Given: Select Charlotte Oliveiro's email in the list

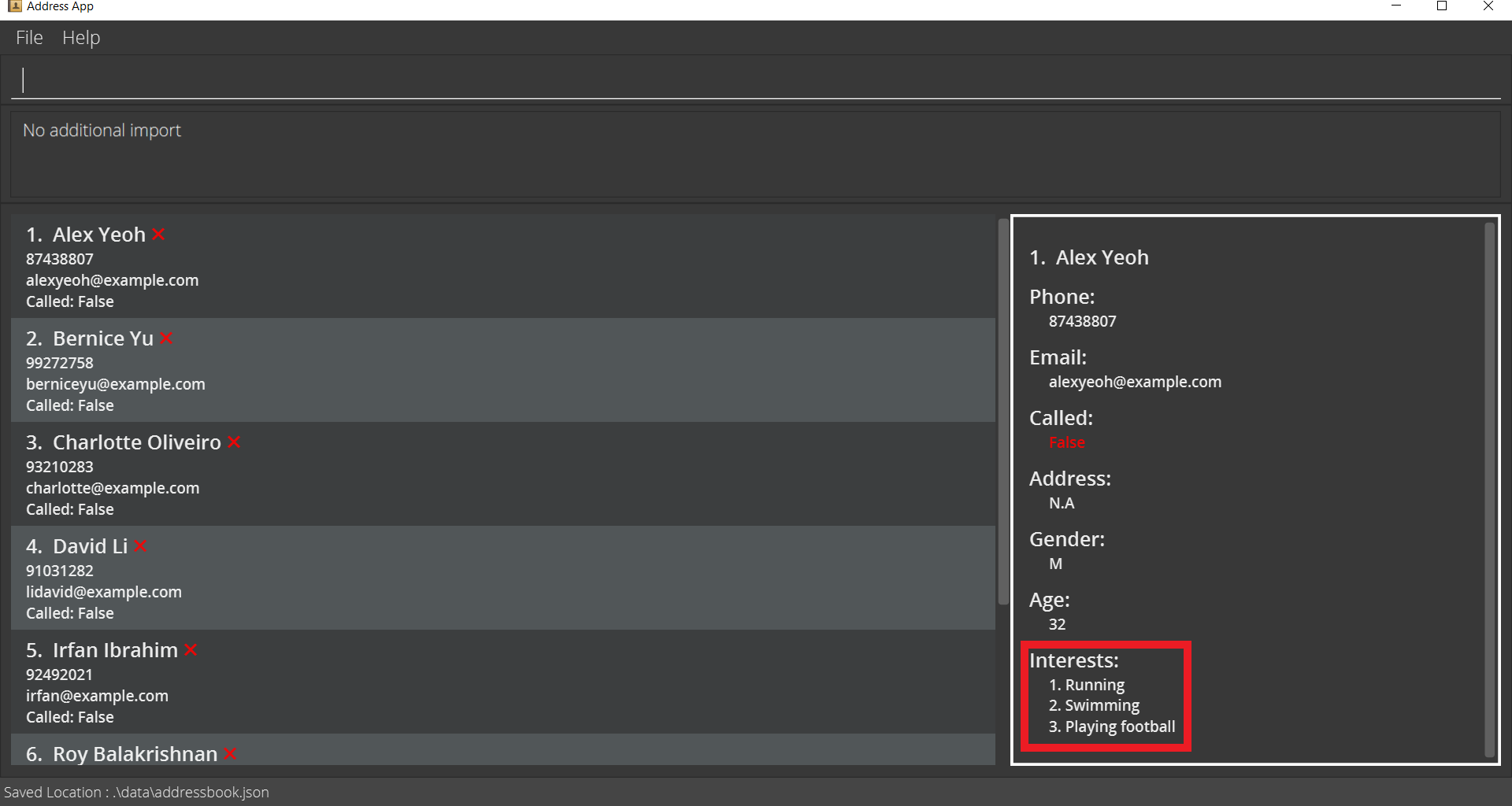Looking at the screenshot, I should (x=113, y=488).
